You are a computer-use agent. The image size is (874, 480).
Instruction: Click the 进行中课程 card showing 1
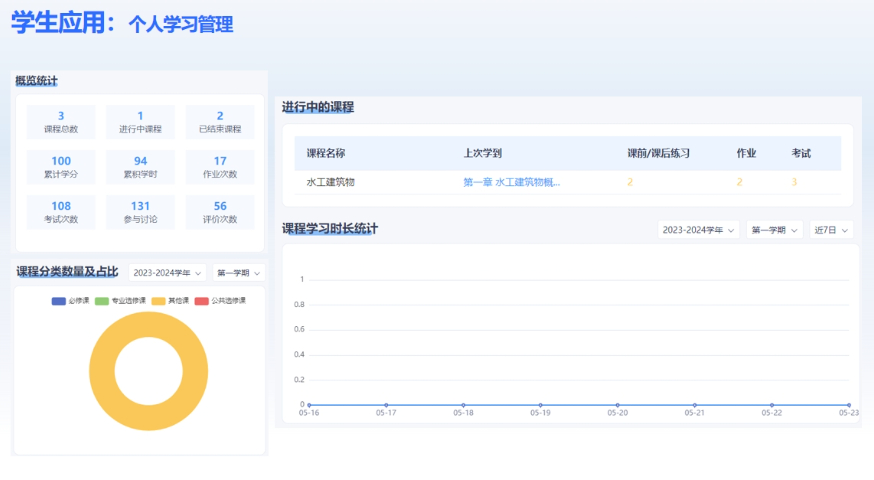140,122
